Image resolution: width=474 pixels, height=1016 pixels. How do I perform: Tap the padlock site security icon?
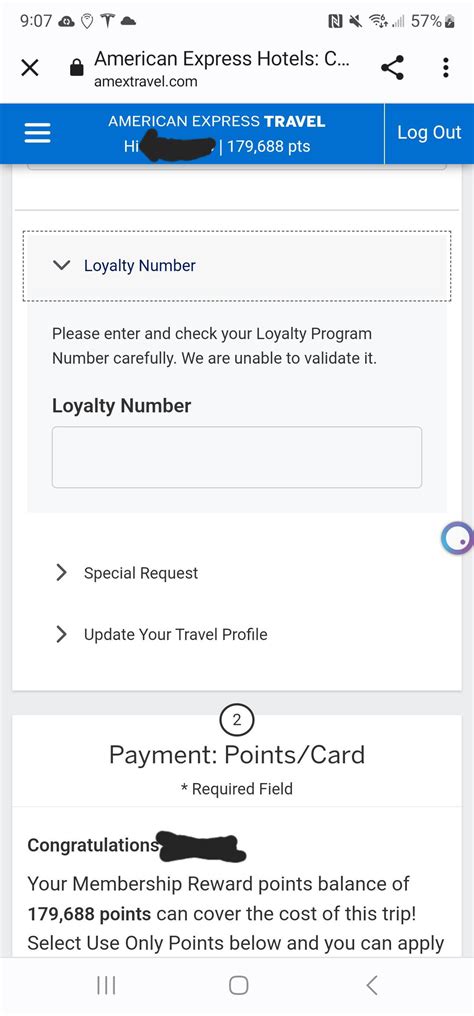[76, 67]
